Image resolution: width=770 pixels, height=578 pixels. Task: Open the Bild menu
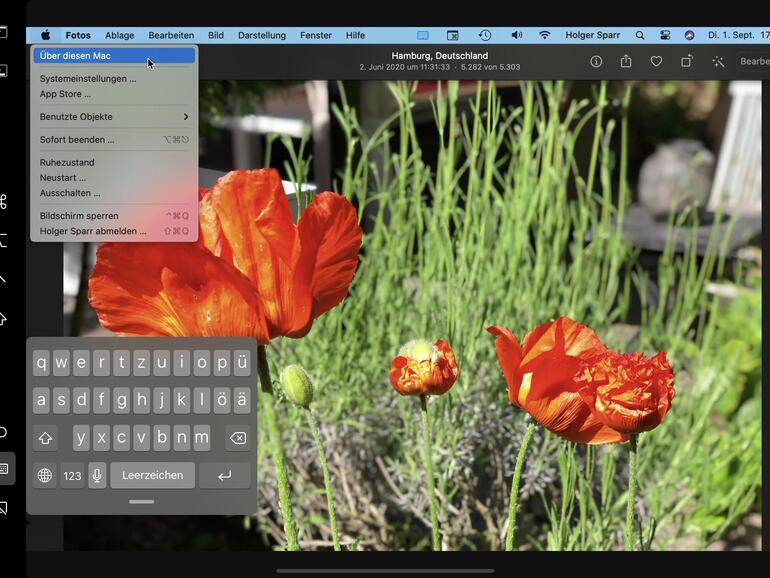pyautogui.click(x=216, y=35)
